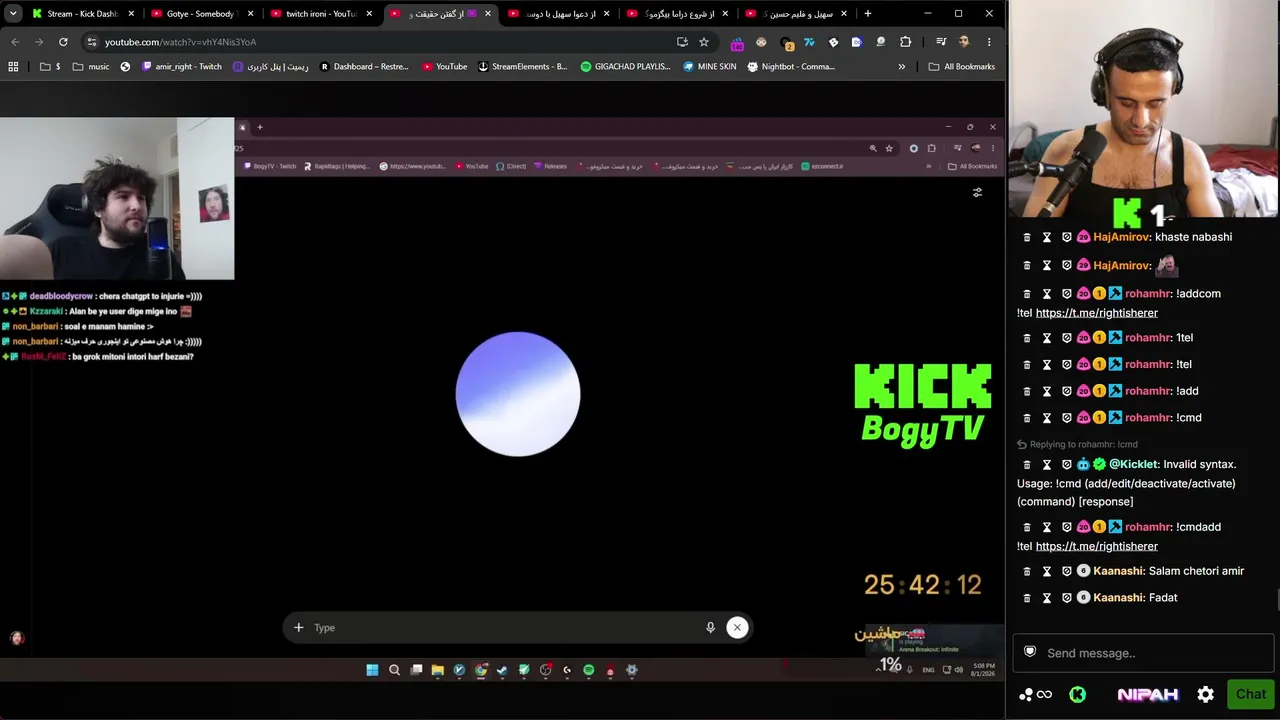Click the Kicklet username in chat
The height and width of the screenshot is (720, 1280).
point(1133,464)
